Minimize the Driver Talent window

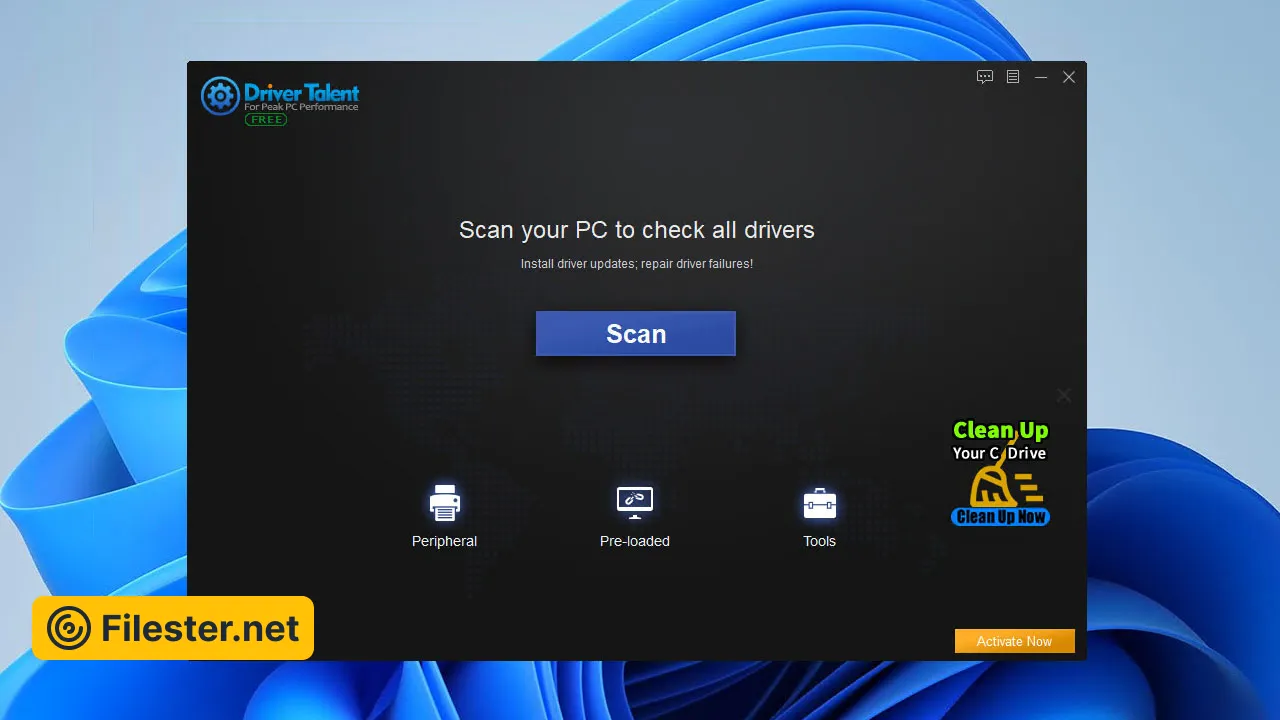coord(1041,77)
